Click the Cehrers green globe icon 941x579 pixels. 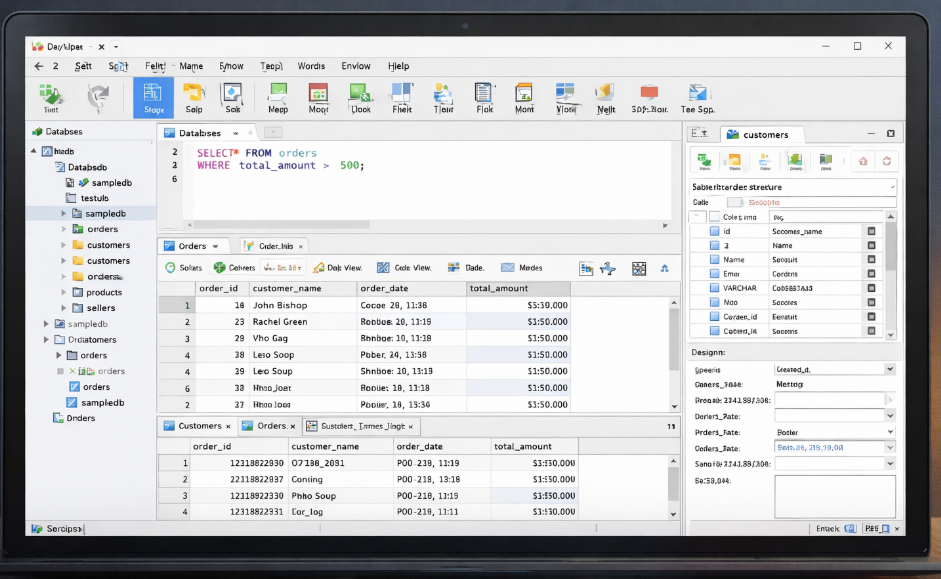[219, 268]
